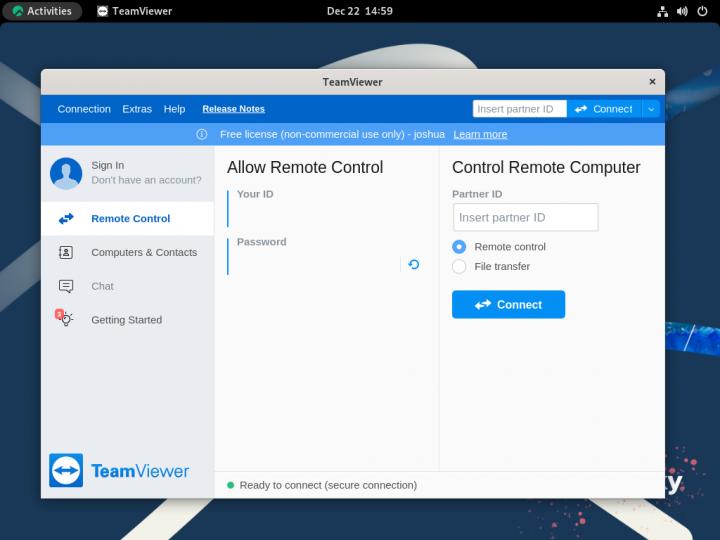The width and height of the screenshot is (720, 540).
Task: Open the Release Notes link
Action: coord(233,109)
